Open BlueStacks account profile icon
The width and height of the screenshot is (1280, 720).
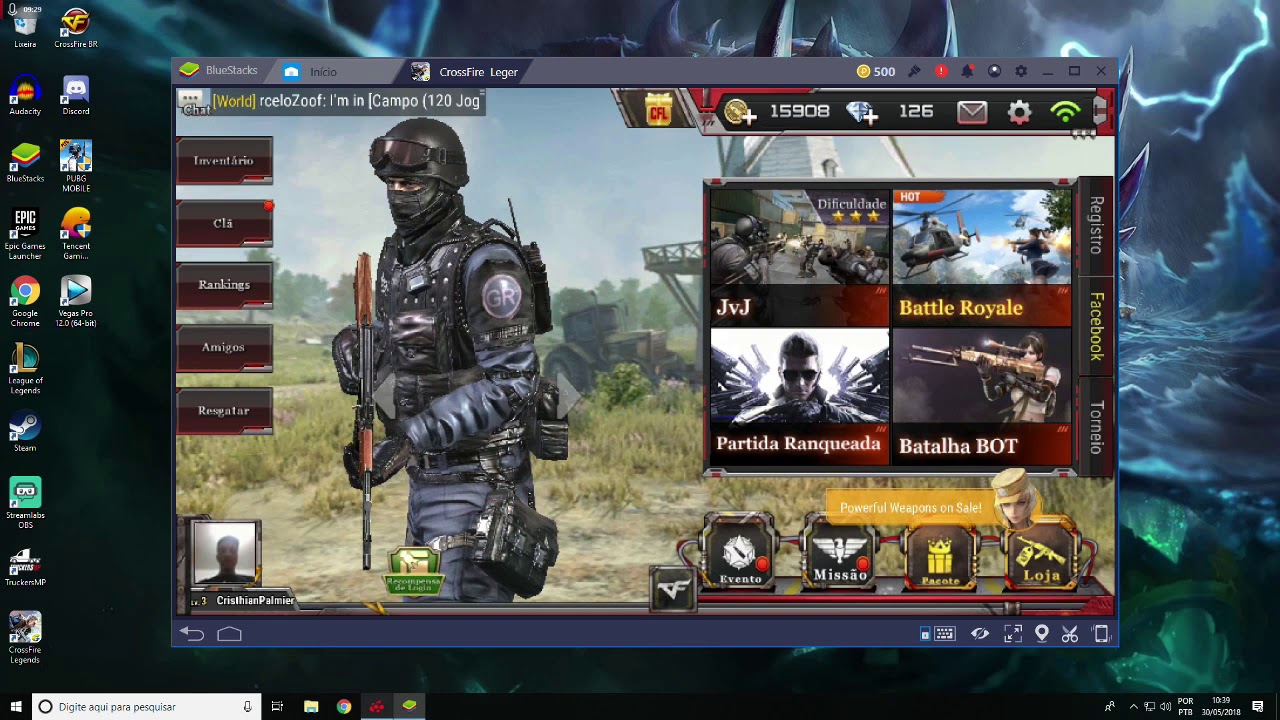click(x=994, y=71)
